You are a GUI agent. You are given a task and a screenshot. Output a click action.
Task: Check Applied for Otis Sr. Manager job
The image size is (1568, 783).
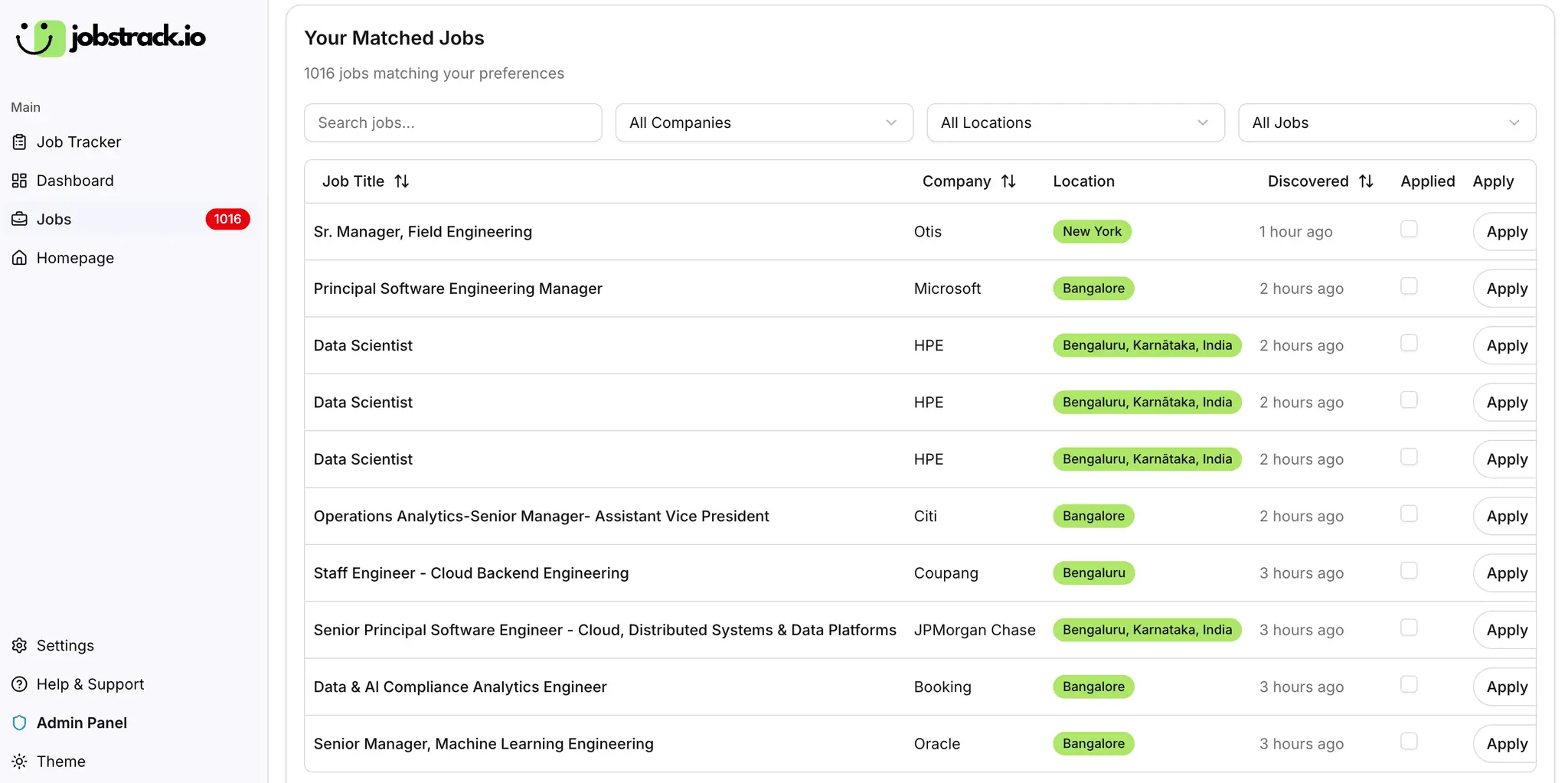[x=1409, y=229]
